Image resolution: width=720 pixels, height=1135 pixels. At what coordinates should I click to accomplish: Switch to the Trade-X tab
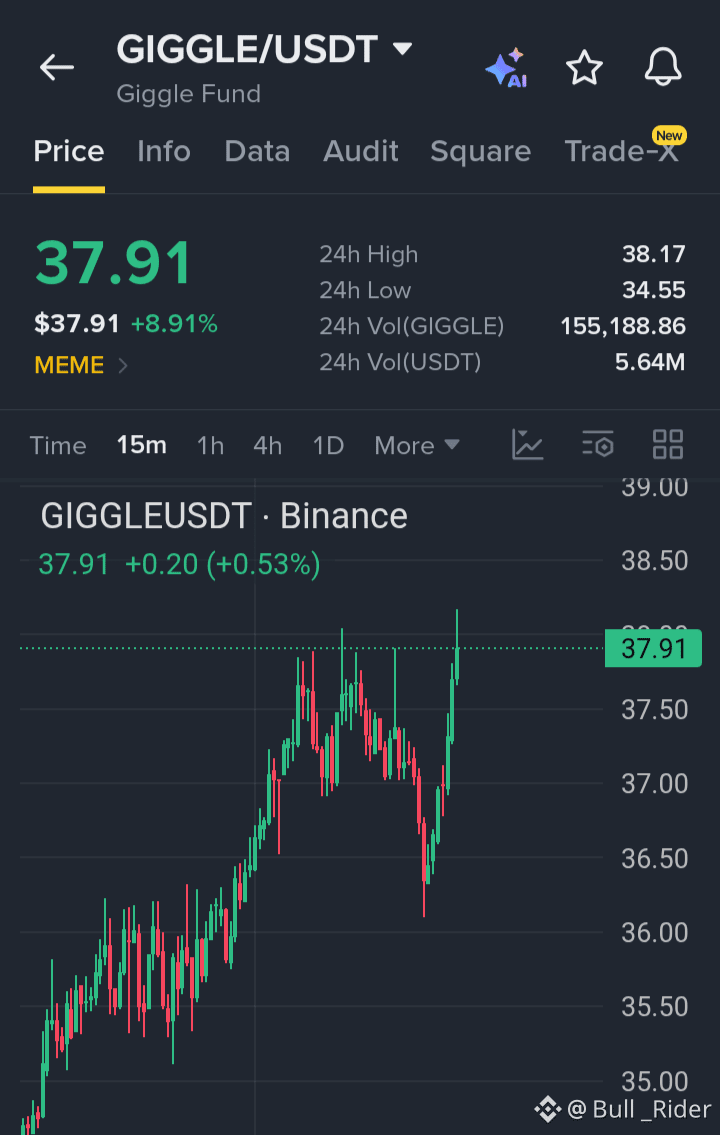(622, 151)
